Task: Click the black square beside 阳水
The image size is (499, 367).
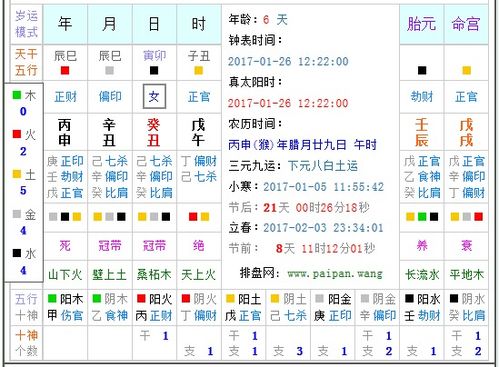Action: tap(409, 298)
